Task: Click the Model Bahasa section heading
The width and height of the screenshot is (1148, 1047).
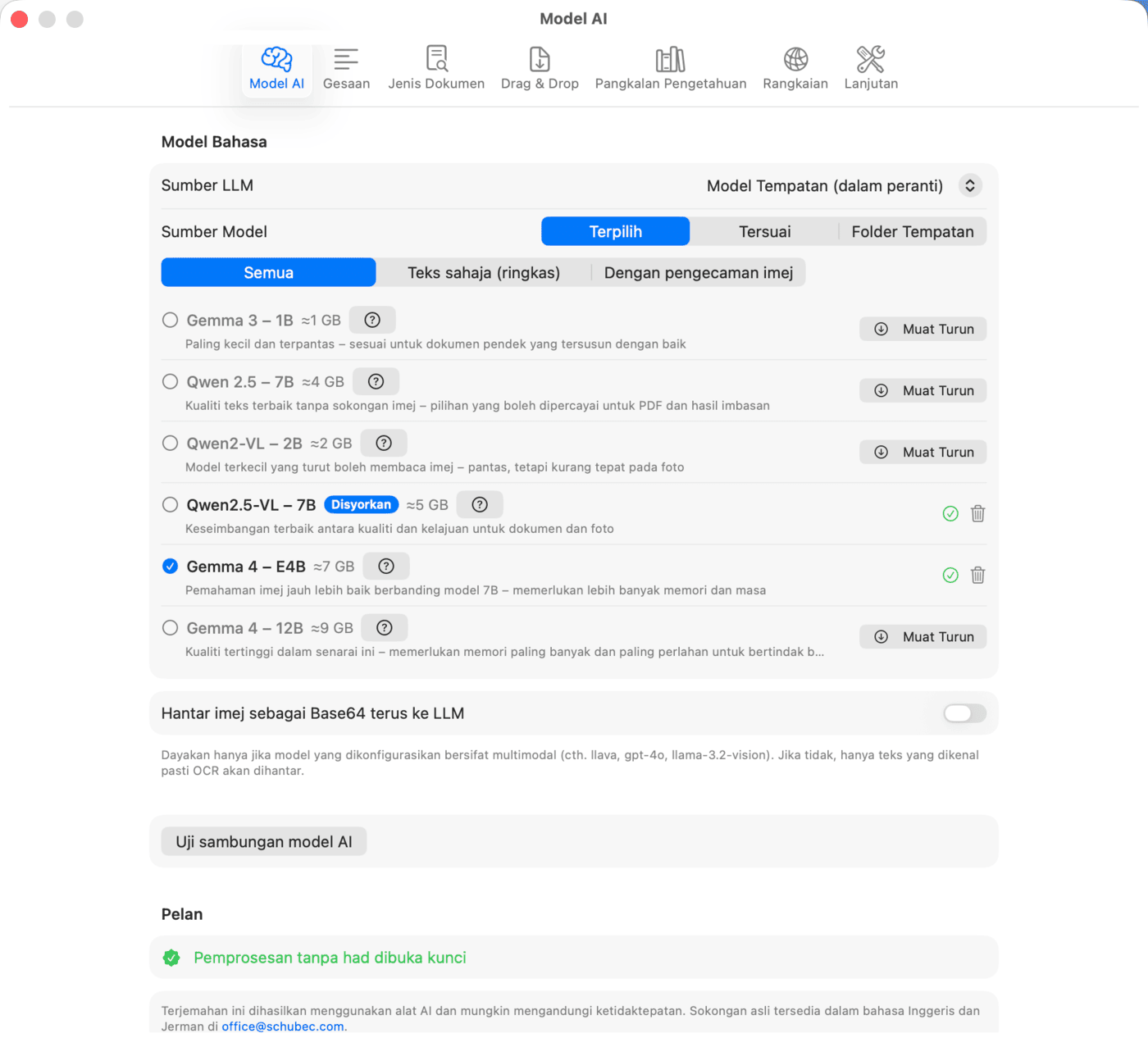Action: pos(214,142)
